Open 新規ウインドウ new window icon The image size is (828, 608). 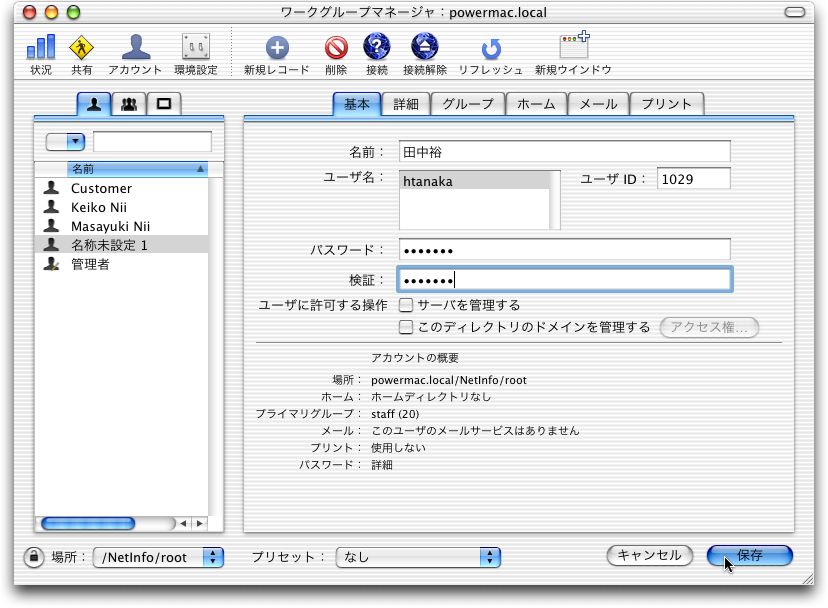[x=573, y=48]
